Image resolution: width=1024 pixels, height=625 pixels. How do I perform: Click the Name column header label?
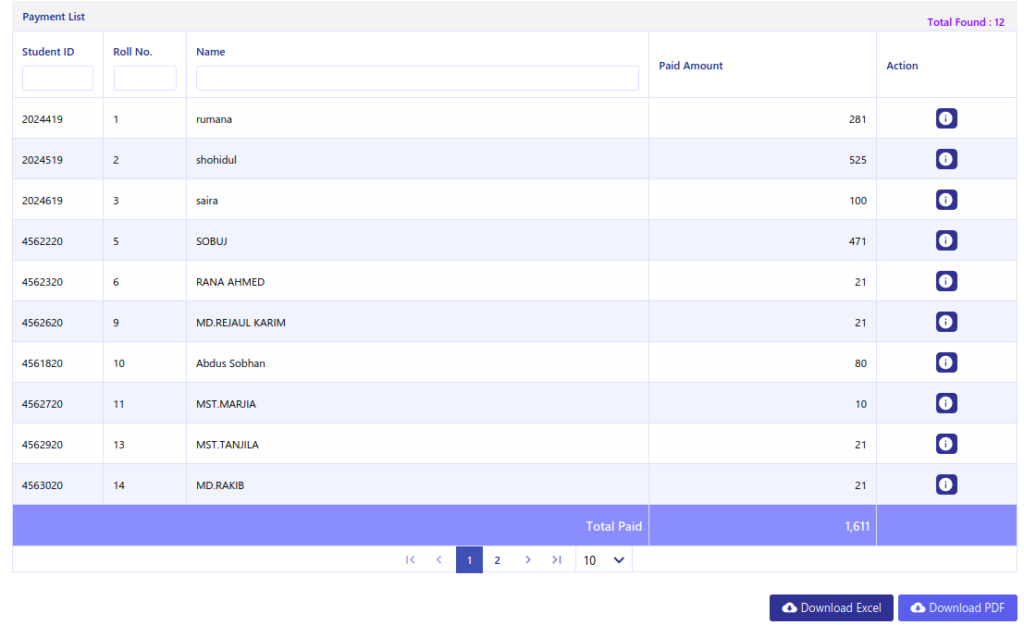[x=210, y=52]
